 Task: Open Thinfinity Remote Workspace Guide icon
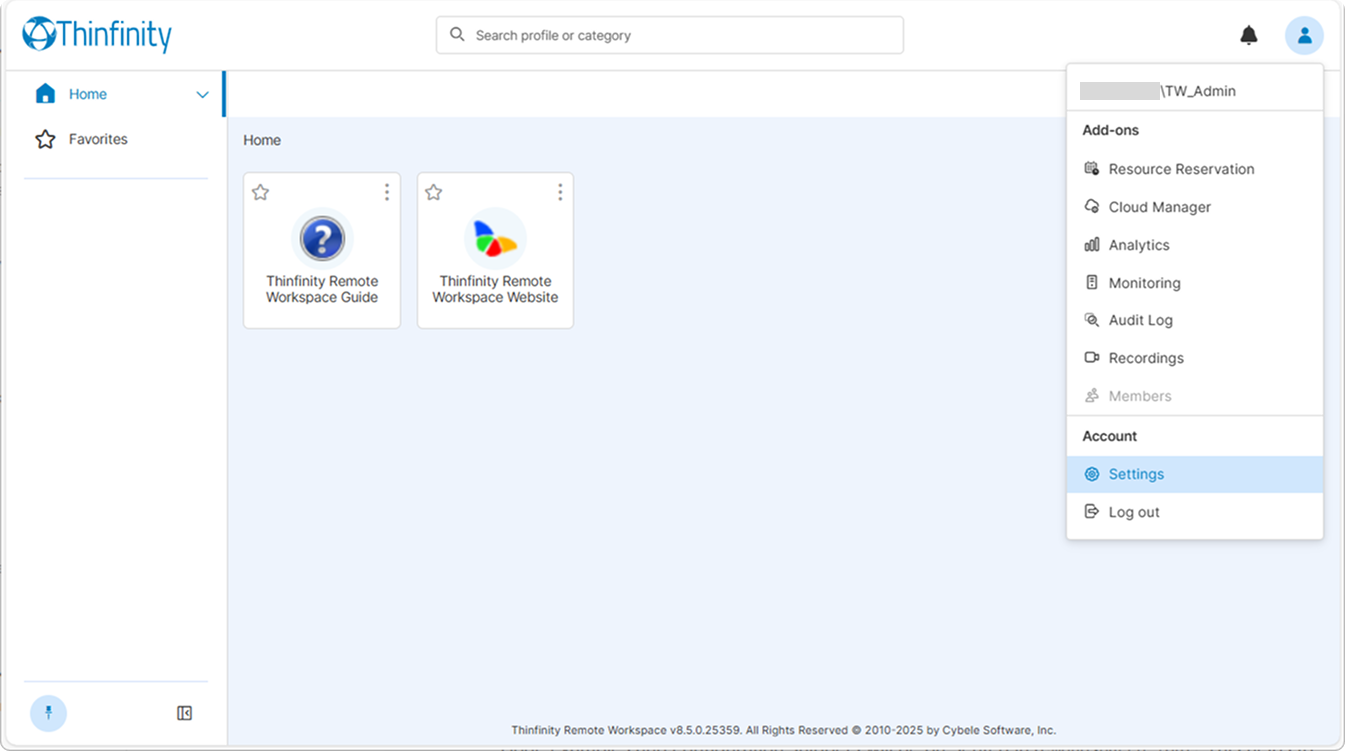click(322, 240)
